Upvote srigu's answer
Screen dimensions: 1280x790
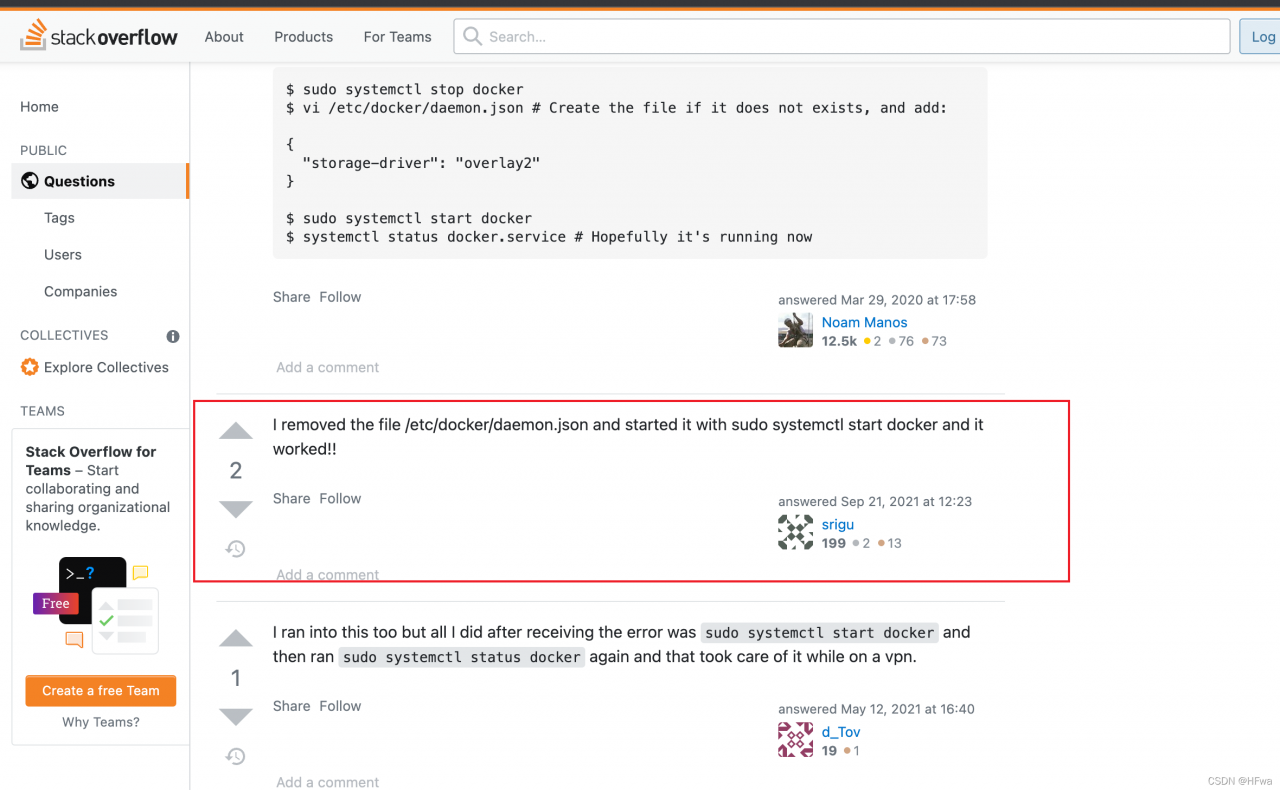pos(235,430)
